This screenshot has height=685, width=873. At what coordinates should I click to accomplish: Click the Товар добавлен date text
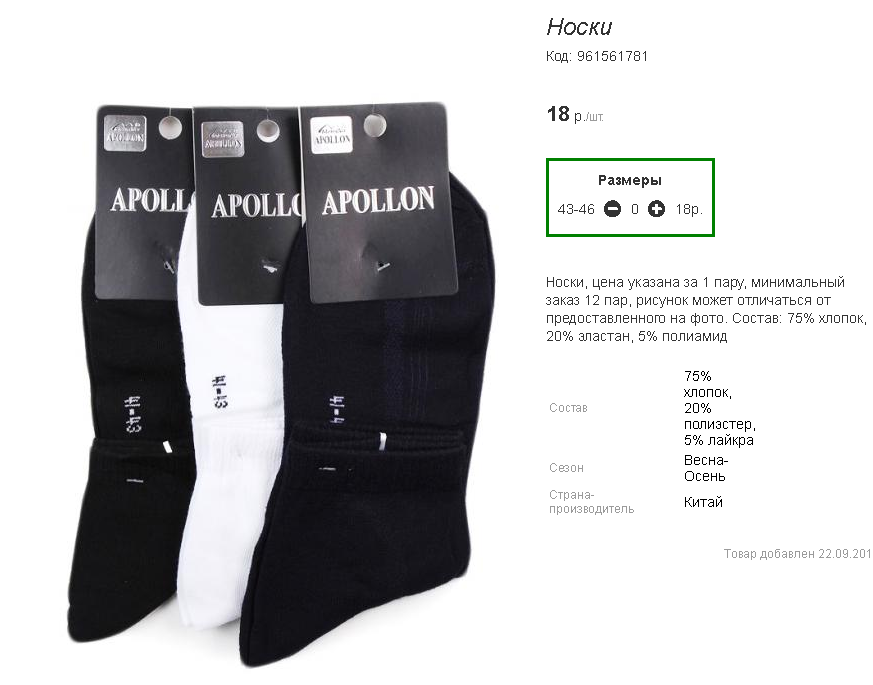pos(797,554)
